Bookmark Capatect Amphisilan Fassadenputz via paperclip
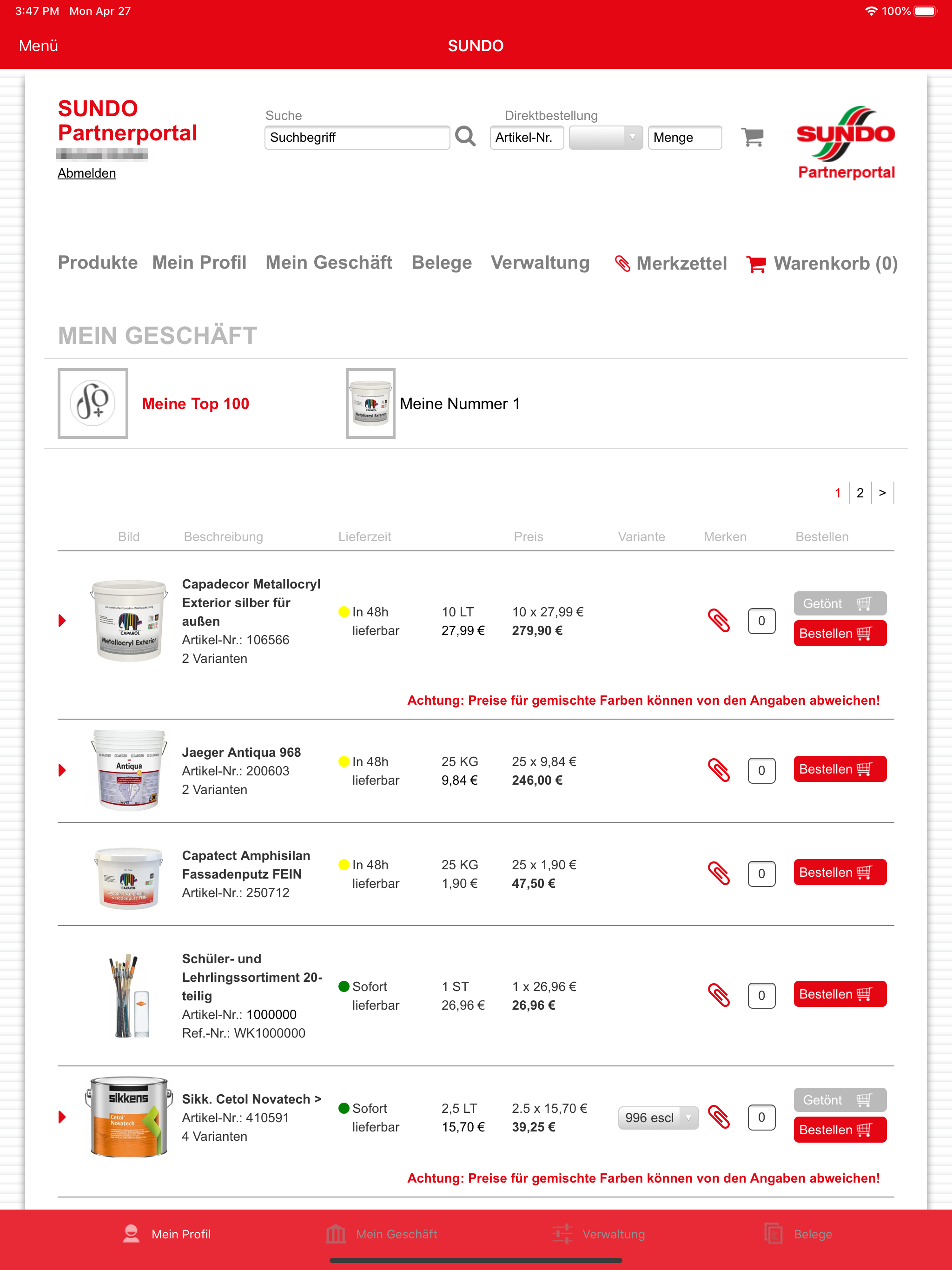This screenshot has width=952, height=1270. [x=718, y=873]
